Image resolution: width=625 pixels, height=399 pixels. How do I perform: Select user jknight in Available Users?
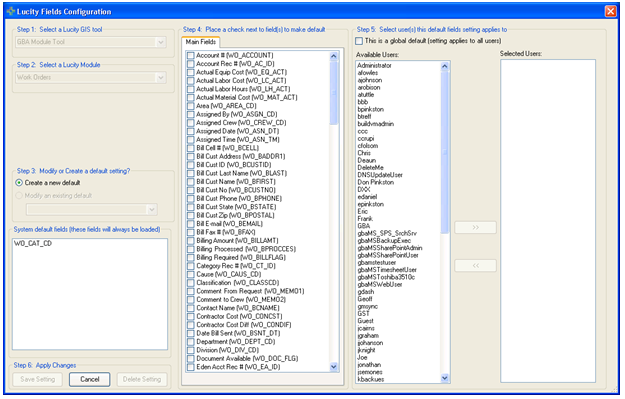coord(366,350)
